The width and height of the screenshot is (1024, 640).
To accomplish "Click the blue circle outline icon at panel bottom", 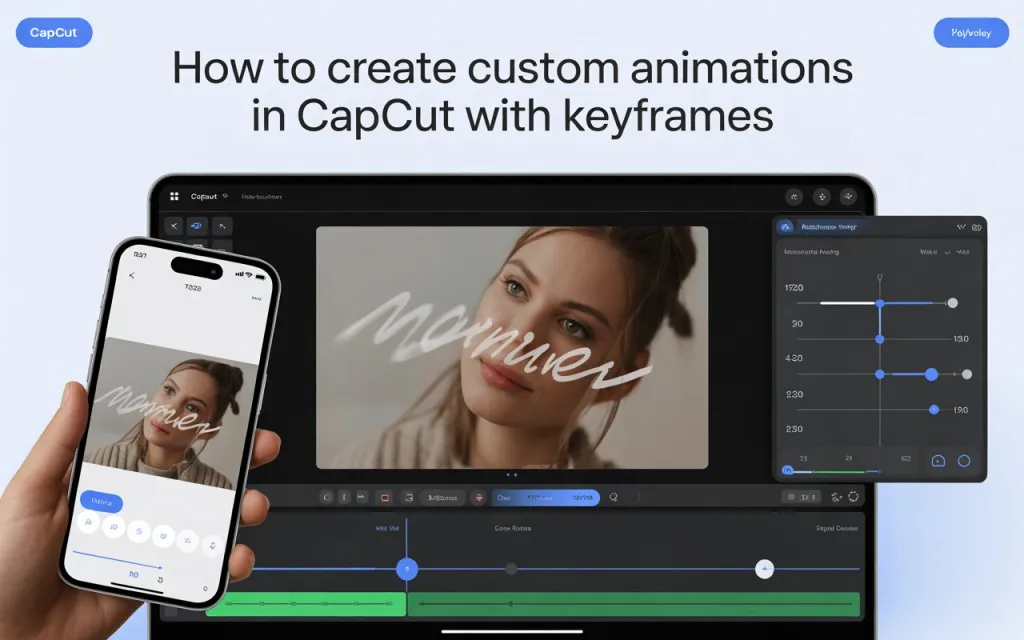I will [964, 461].
